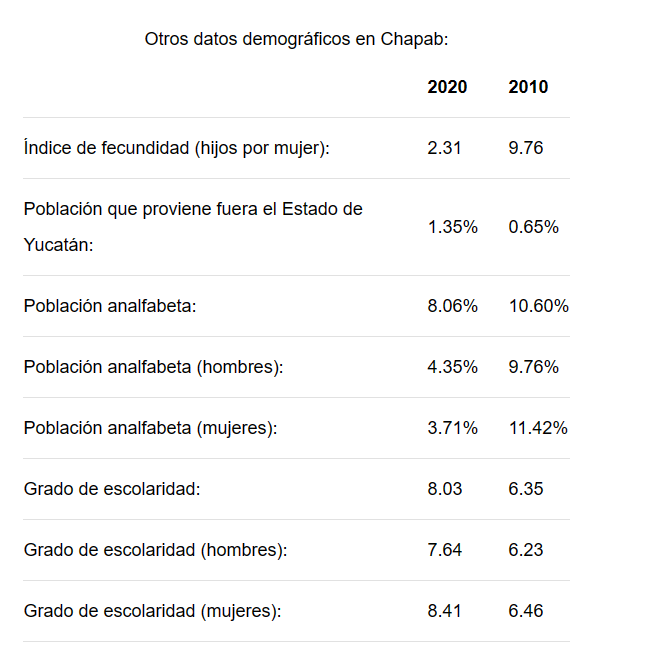Click the 8.03 schooling value

(444, 489)
